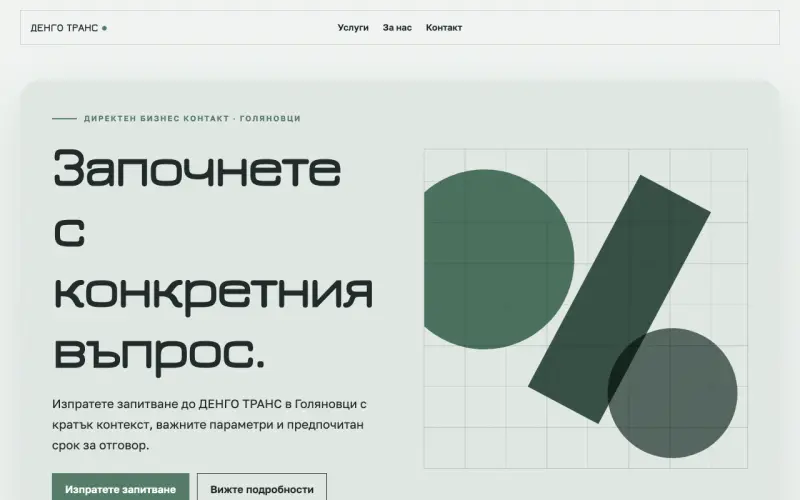This screenshot has height=500, width=800.
Task: Click the Изпратете запитване button
Action: (x=120, y=489)
